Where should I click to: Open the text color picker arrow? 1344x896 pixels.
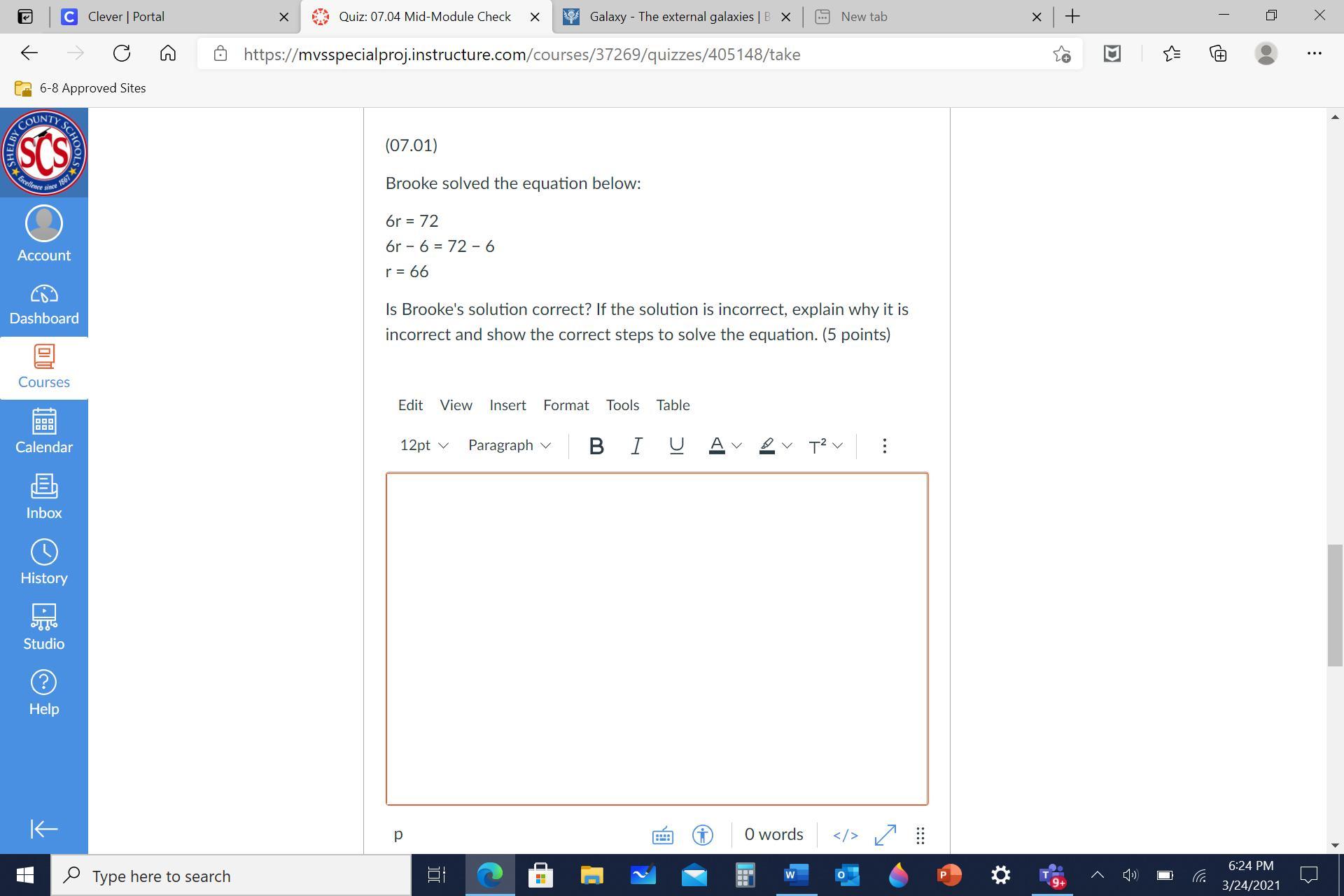click(736, 446)
